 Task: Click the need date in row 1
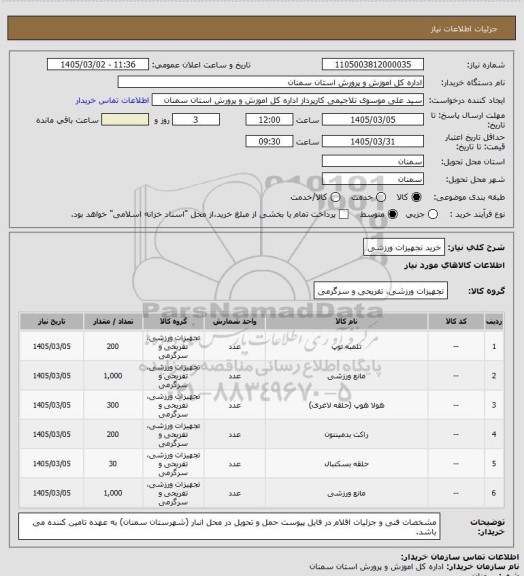tap(51, 346)
